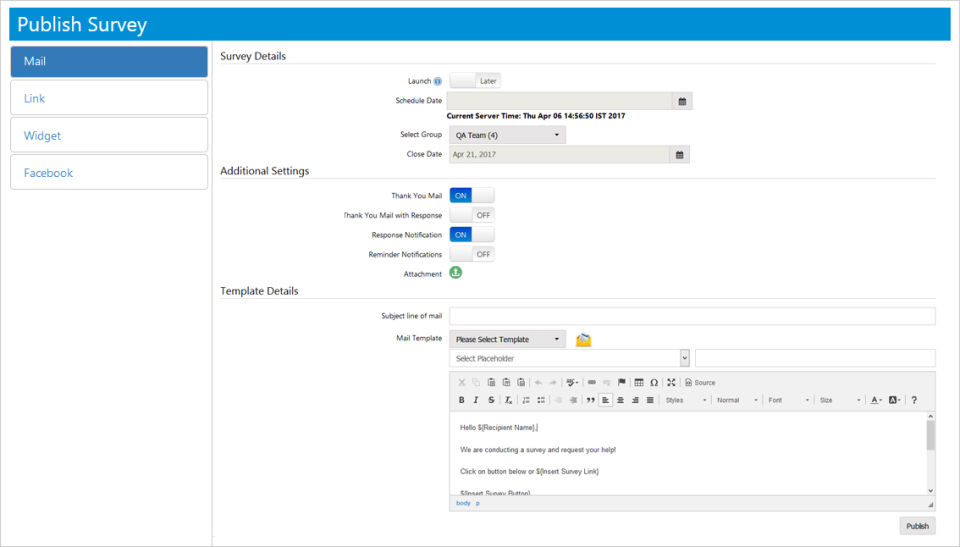Open the Size dropdown in editor
Screen dimensions: 960x547
pyautogui.click(x=840, y=400)
